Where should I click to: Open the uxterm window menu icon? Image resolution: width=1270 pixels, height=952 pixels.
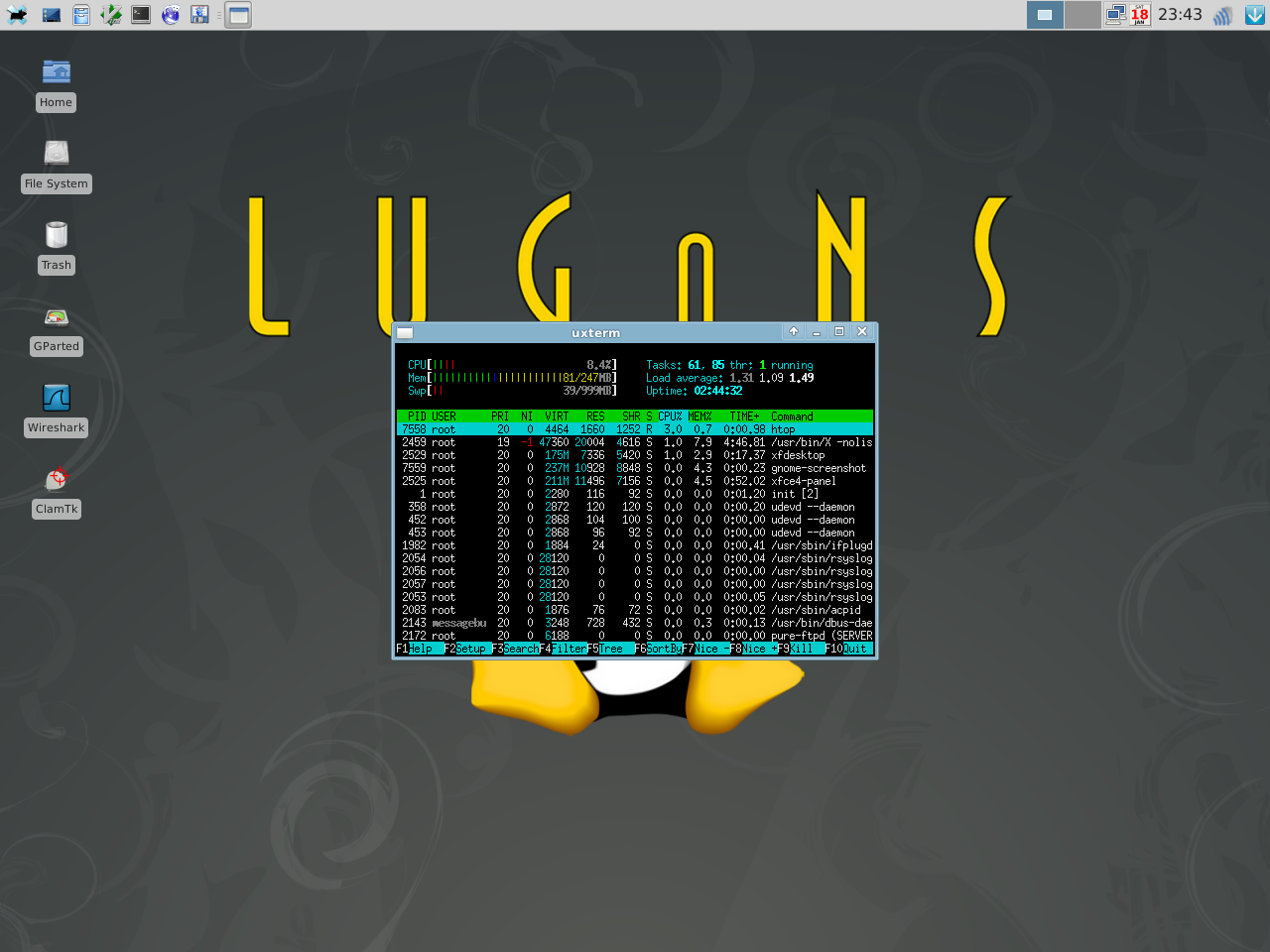click(x=405, y=332)
